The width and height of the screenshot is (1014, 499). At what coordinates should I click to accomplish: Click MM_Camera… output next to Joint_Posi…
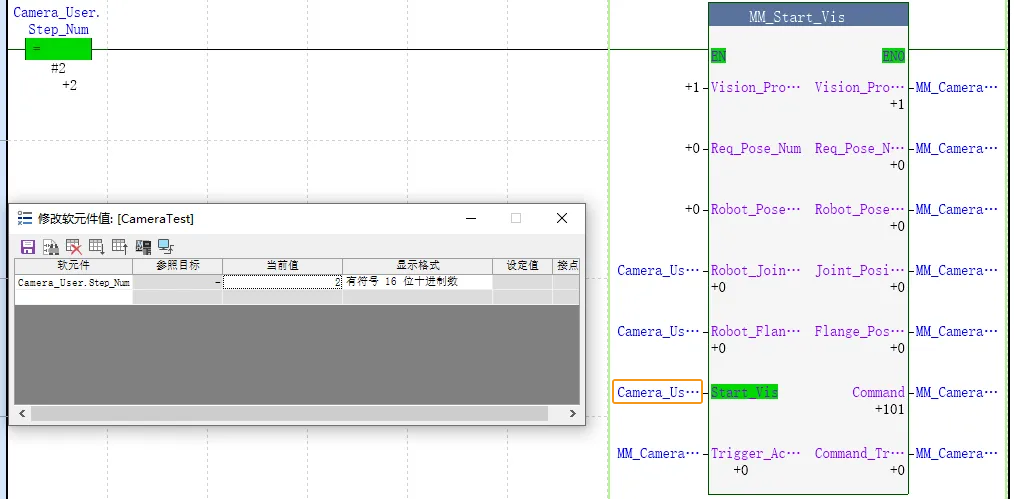pyautogui.click(x=956, y=270)
